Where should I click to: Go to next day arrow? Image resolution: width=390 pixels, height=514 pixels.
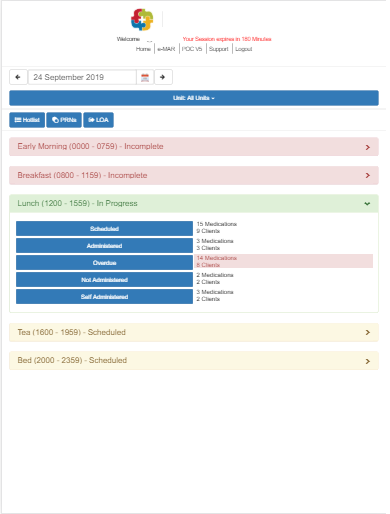click(163, 77)
